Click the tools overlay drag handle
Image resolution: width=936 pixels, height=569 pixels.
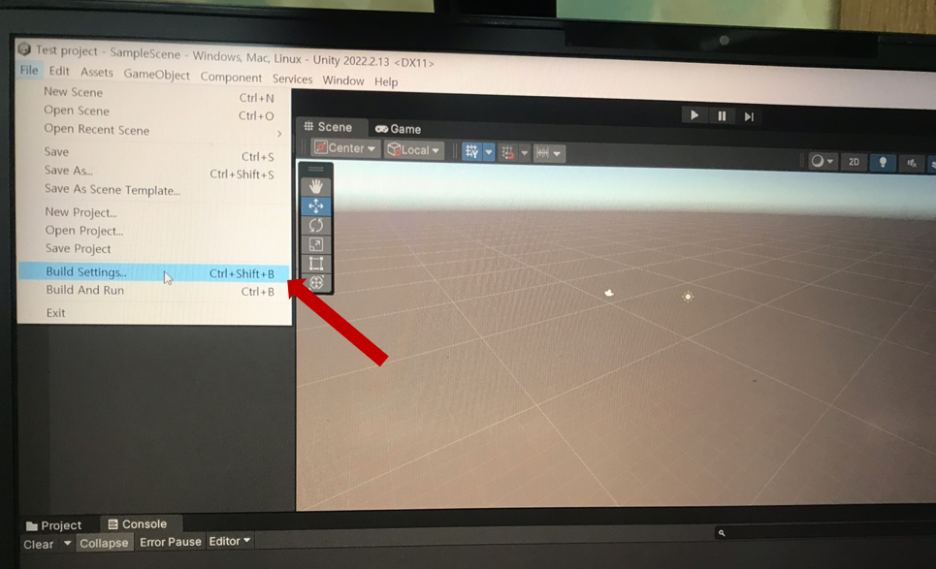pos(316,170)
